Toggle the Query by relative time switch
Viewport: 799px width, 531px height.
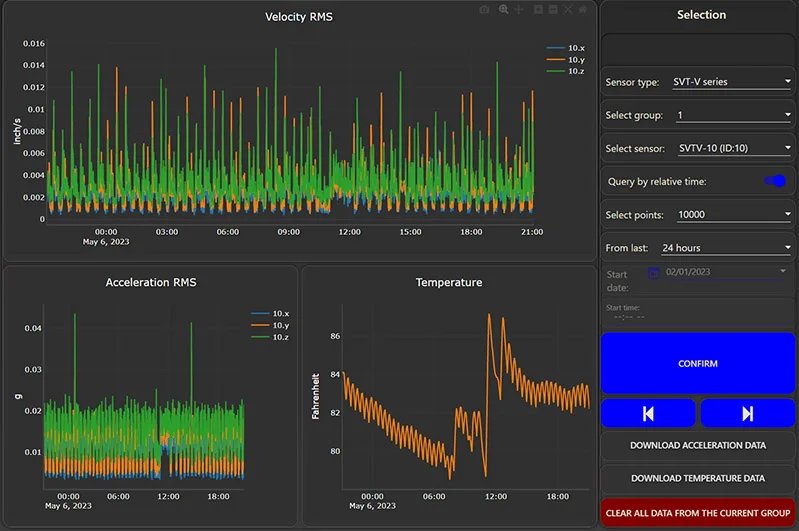pyautogui.click(x=775, y=181)
